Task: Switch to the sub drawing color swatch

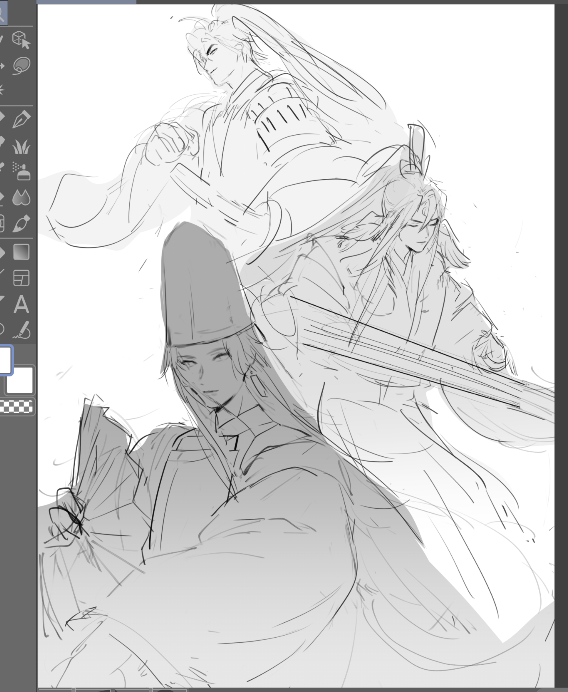Action: tap(20, 380)
